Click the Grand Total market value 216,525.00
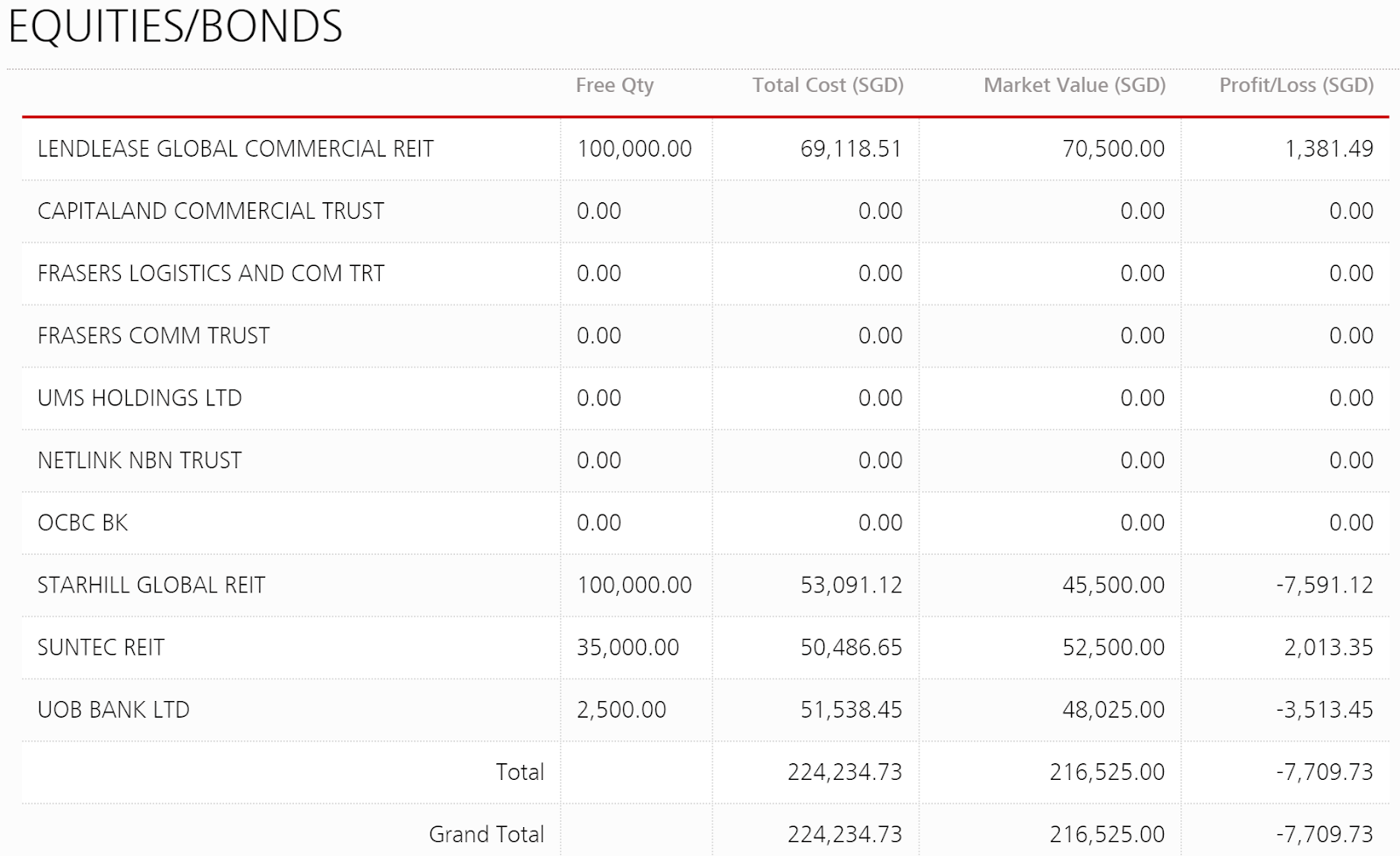 click(x=1107, y=834)
